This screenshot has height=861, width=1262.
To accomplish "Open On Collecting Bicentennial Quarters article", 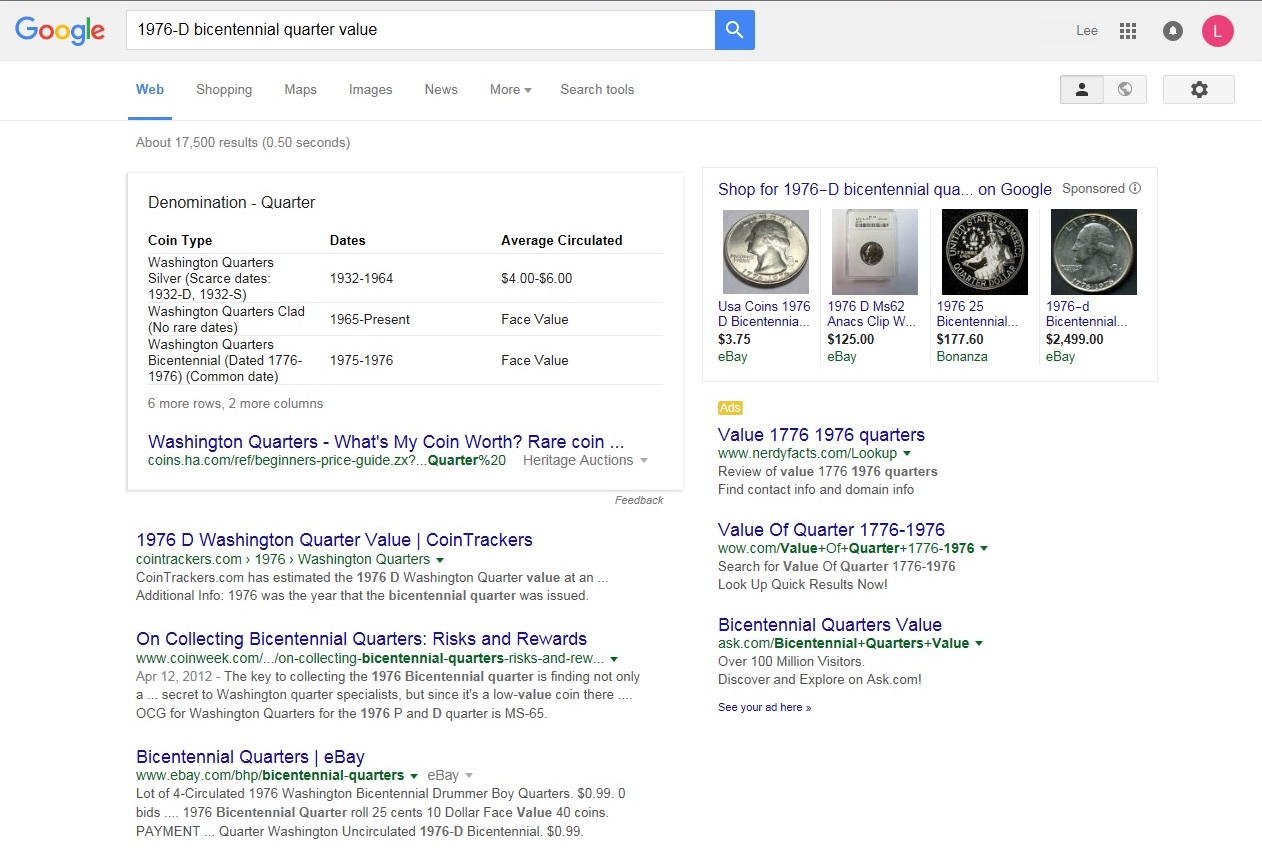I will pos(361,639).
